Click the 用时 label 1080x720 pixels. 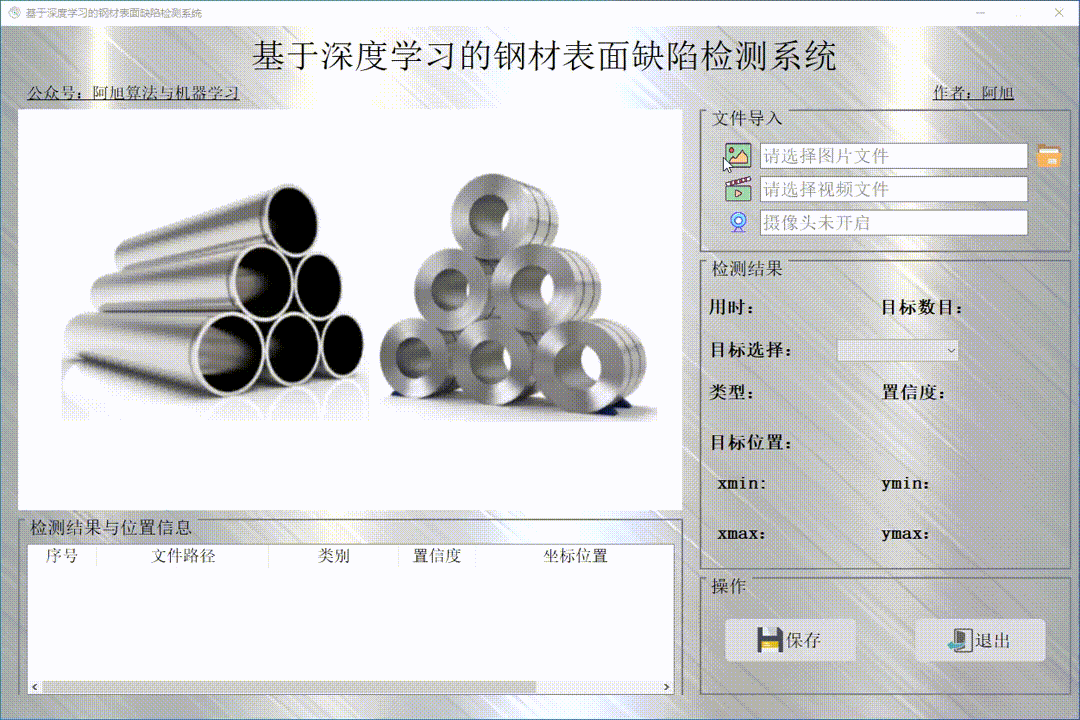point(731,307)
